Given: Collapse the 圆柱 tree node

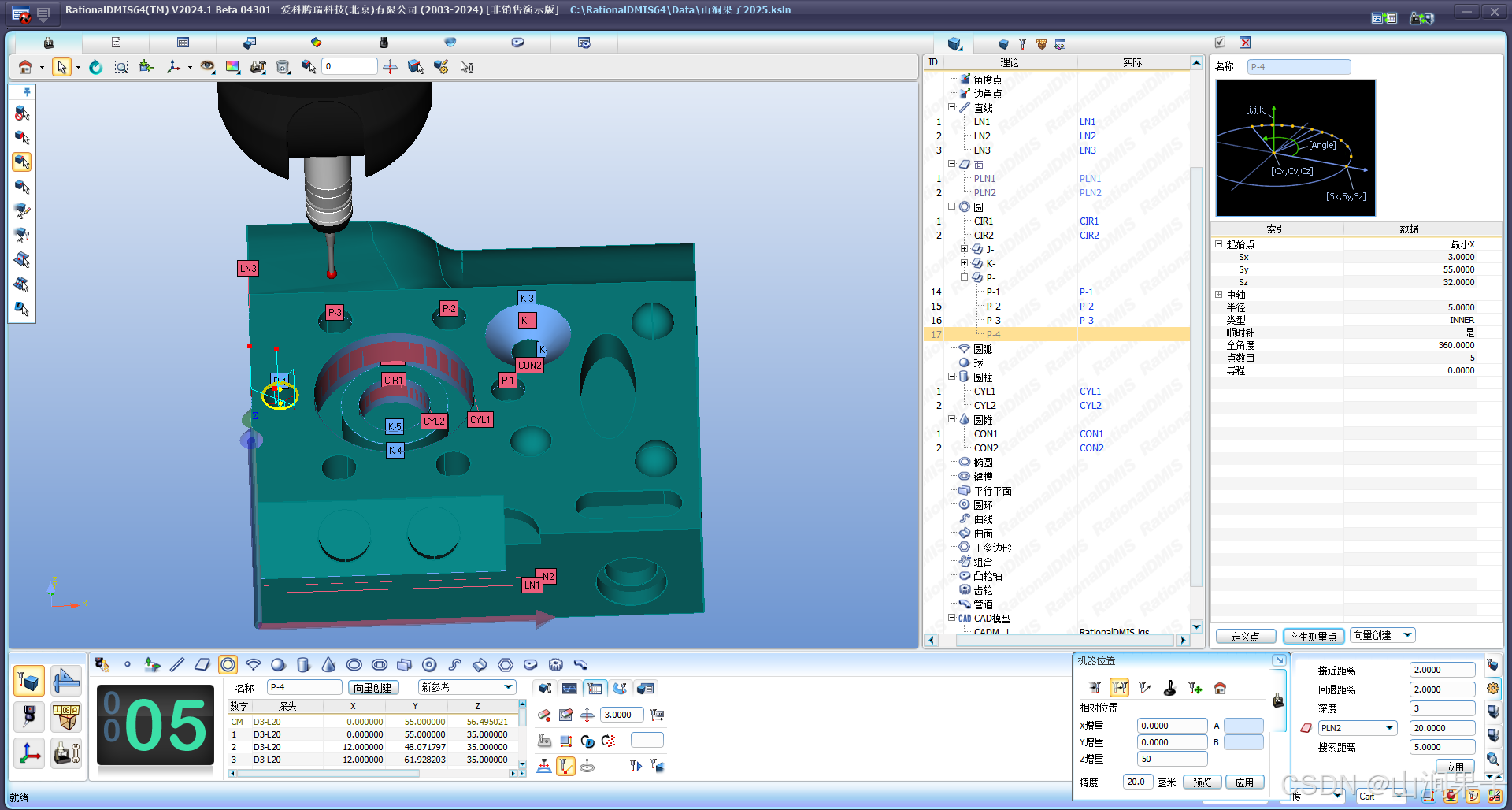Looking at the screenshot, I should (951, 377).
